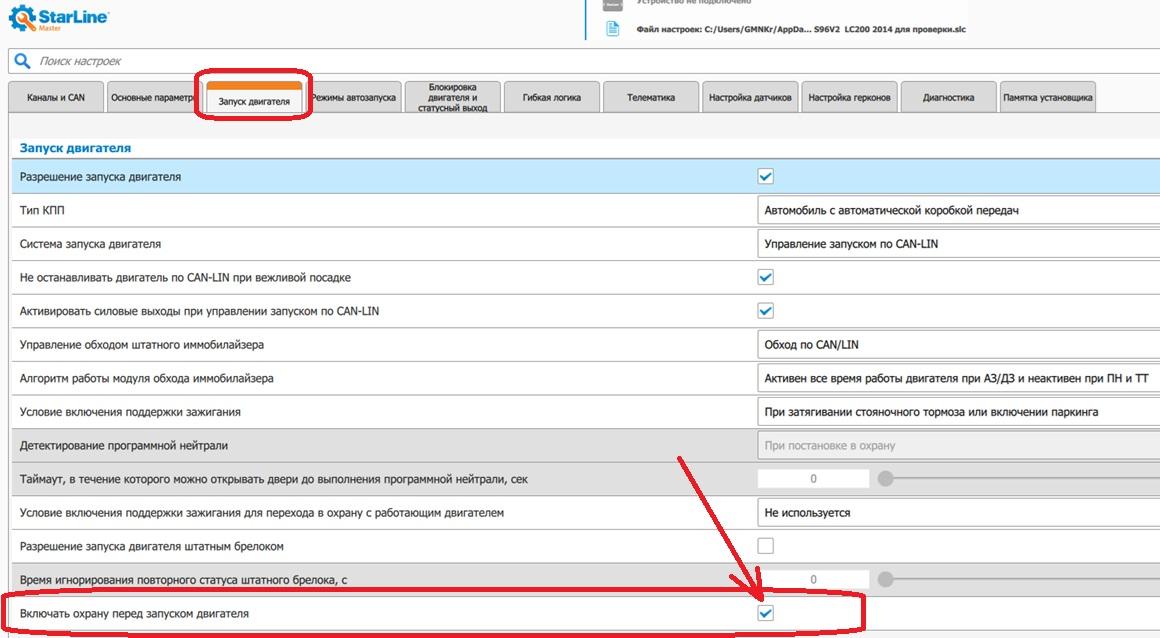Open Условие включения поддержки зажигания dropdown

(957, 412)
